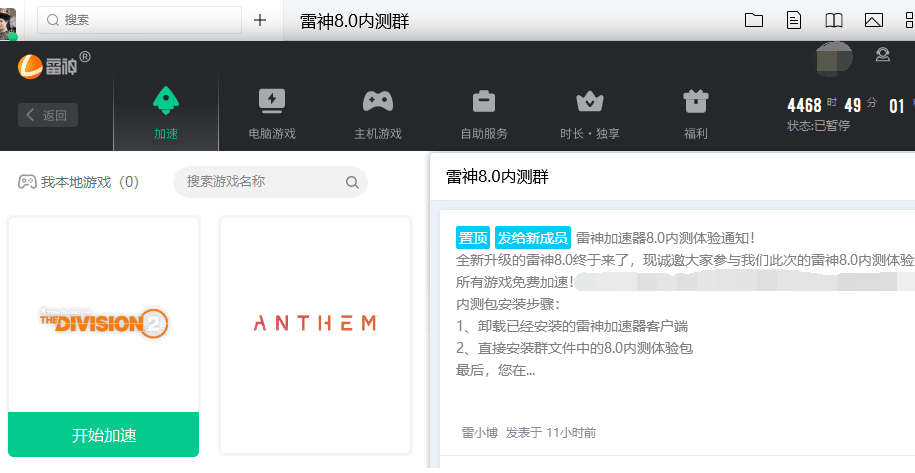Click the 开始加速 button
This screenshot has width=915, height=473.
coord(104,435)
